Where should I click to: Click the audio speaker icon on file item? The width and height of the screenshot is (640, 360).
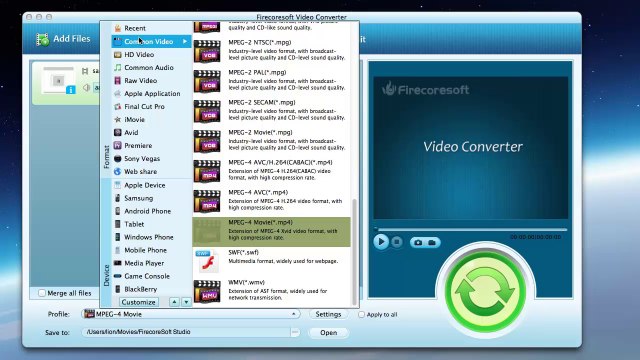[x=86, y=87]
